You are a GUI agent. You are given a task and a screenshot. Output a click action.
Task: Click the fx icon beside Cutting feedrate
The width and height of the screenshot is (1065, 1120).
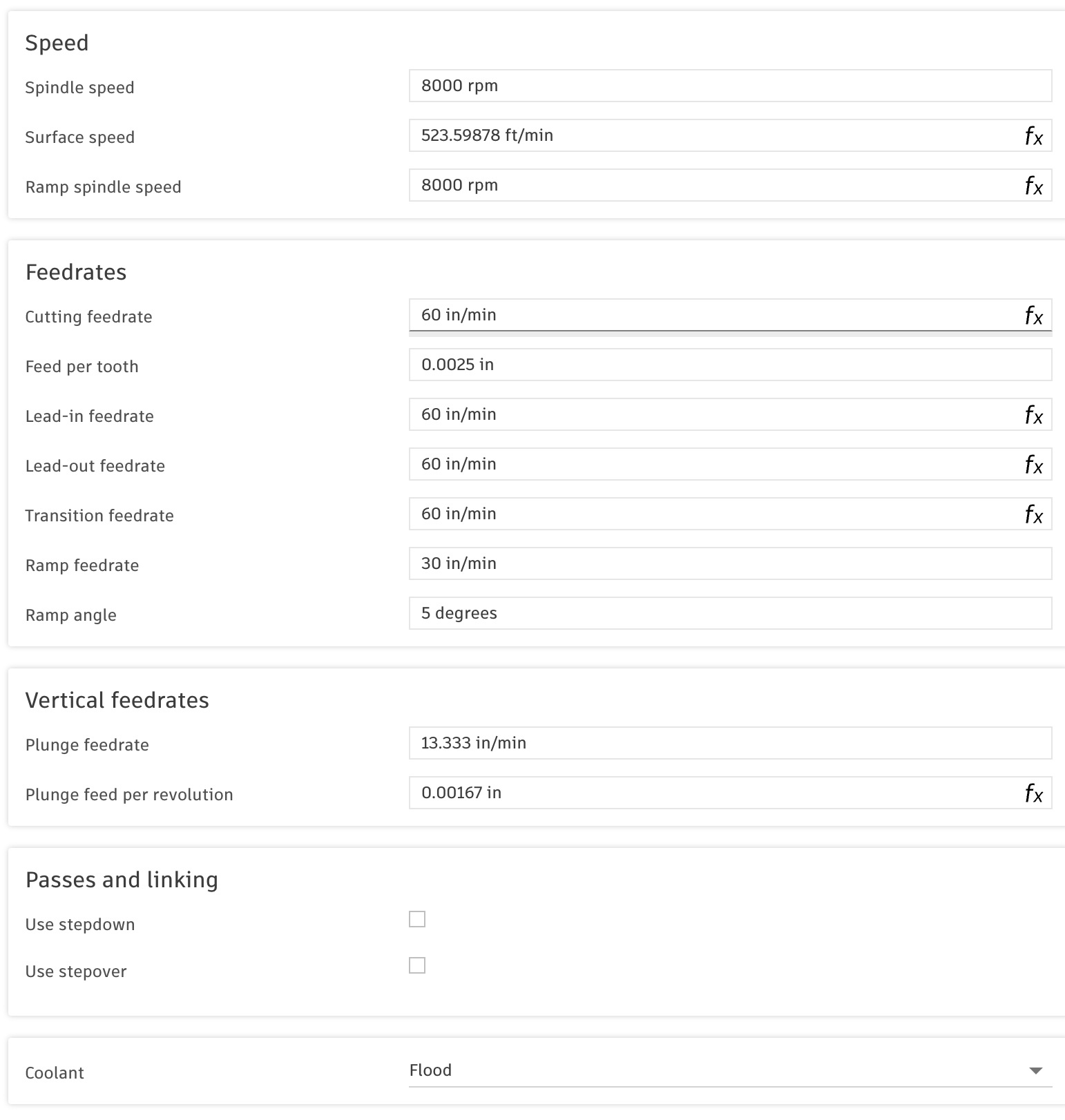[x=1033, y=316]
